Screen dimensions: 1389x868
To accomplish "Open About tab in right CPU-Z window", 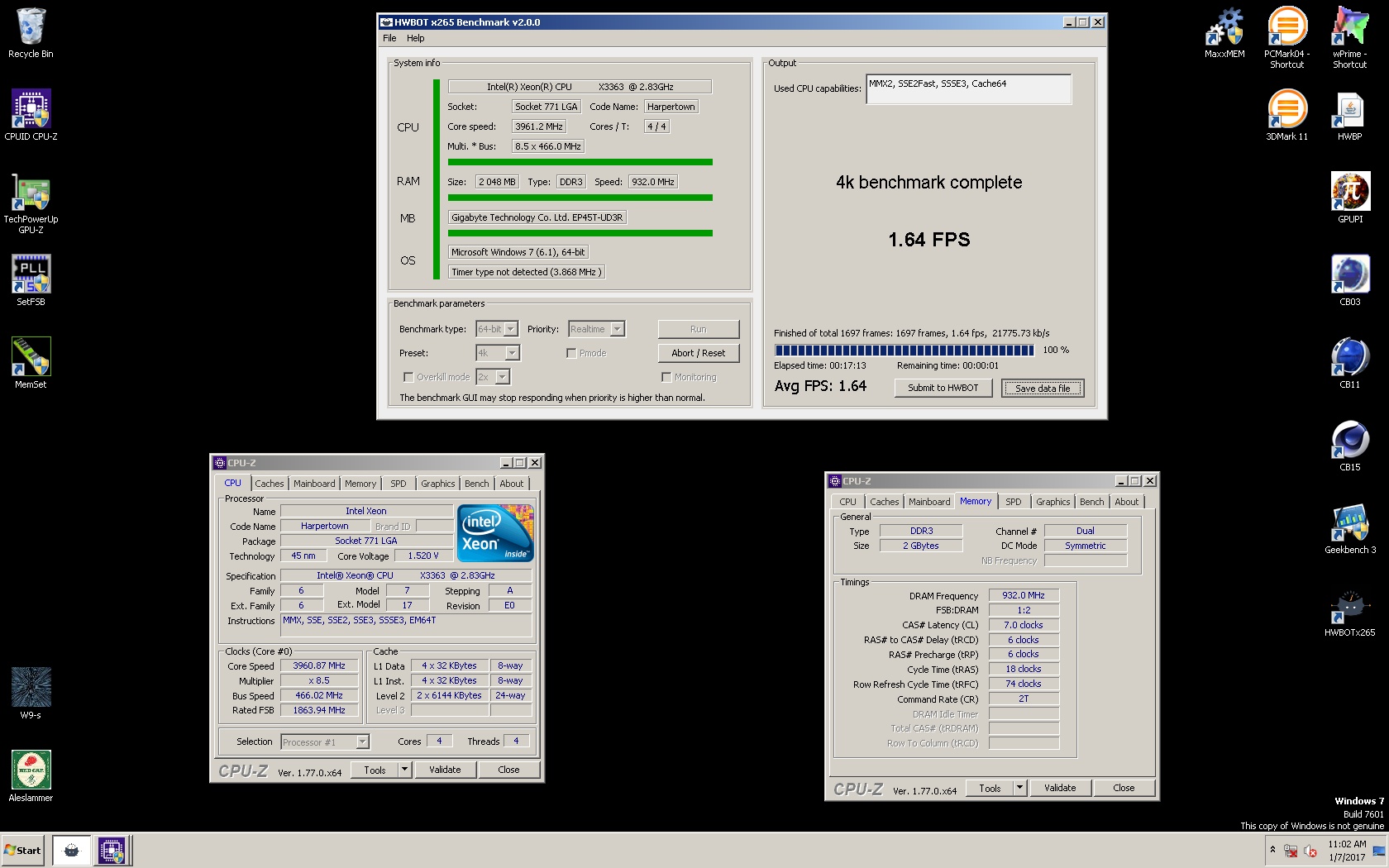I will point(1126,502).
